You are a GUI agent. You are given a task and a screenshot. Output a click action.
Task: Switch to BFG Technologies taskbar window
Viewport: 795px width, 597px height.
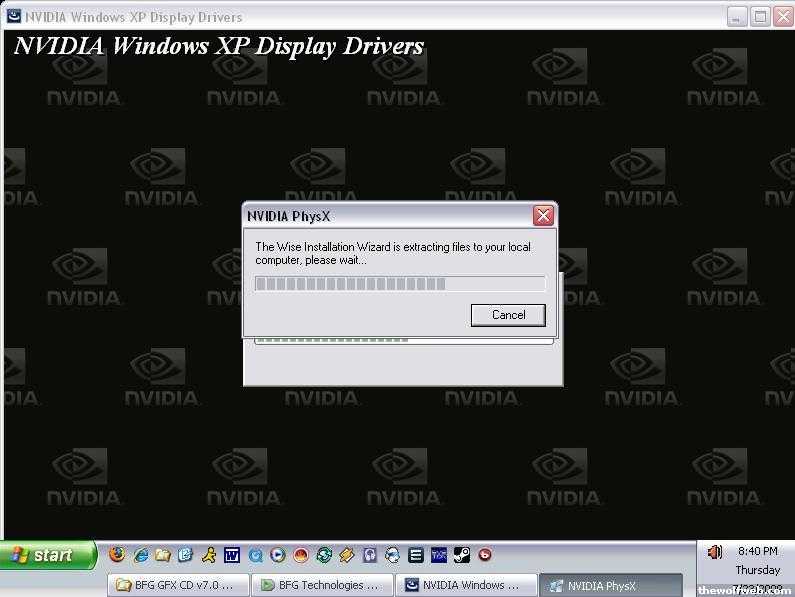(x=320, y=585)
